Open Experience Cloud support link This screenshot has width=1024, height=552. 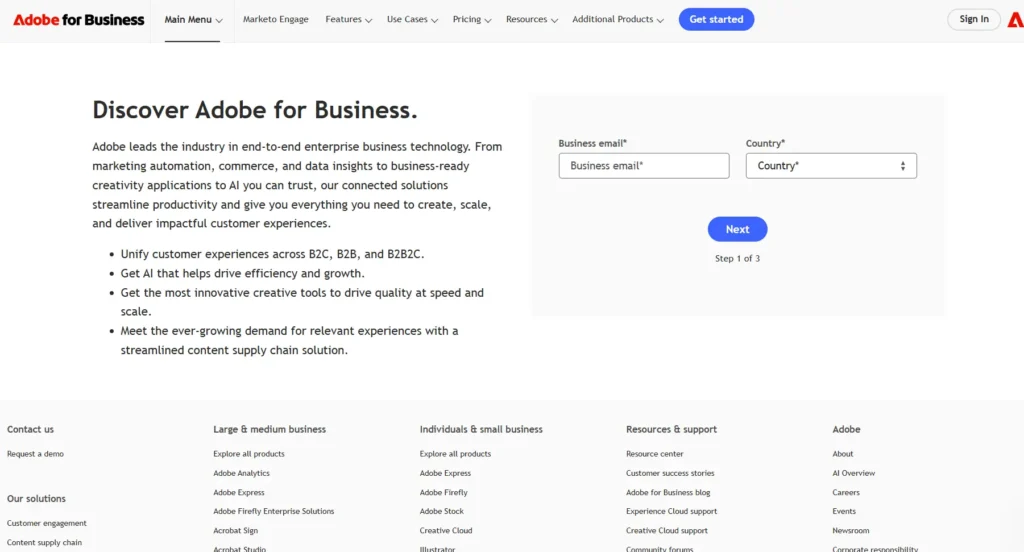point(671,511)
